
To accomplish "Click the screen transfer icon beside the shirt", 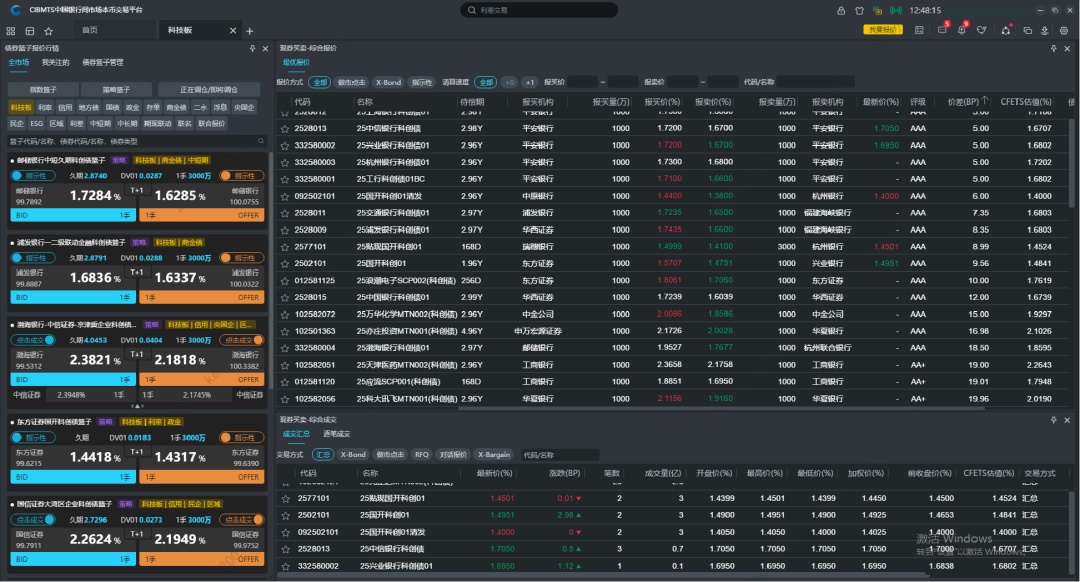I will (878, 10).
